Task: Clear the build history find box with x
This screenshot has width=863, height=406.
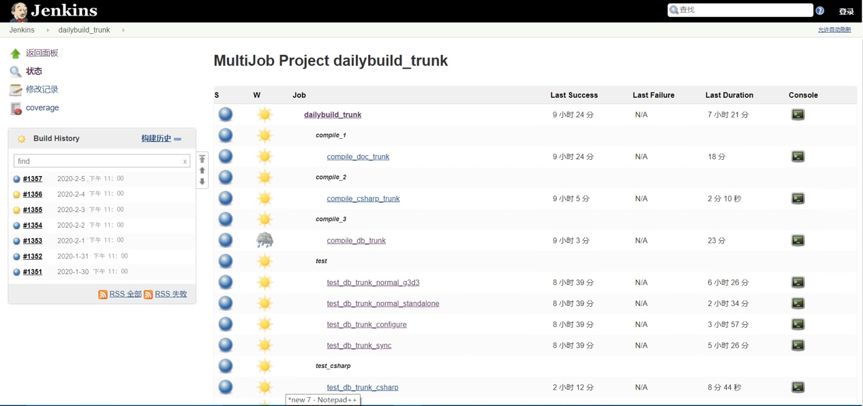Action: (x=185, y=161)
